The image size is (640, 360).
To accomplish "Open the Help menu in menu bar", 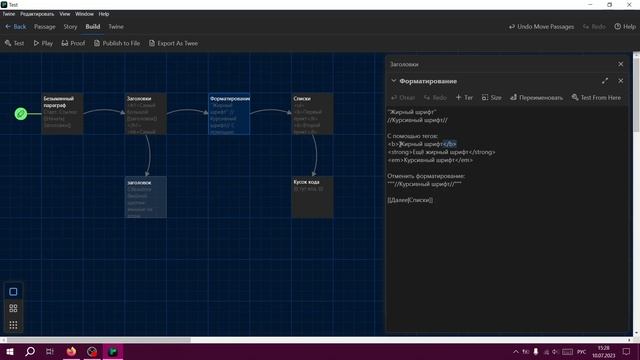I will pyautogui.click(x=104, y=14).
